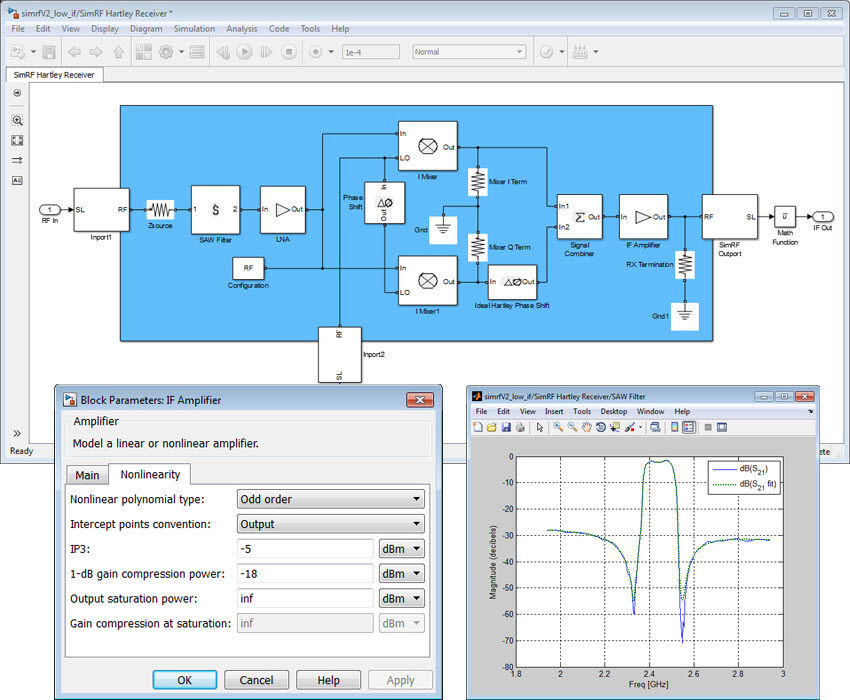
Task: Click the Apply button in Block Parameters
Action: [x=401, y=680]
